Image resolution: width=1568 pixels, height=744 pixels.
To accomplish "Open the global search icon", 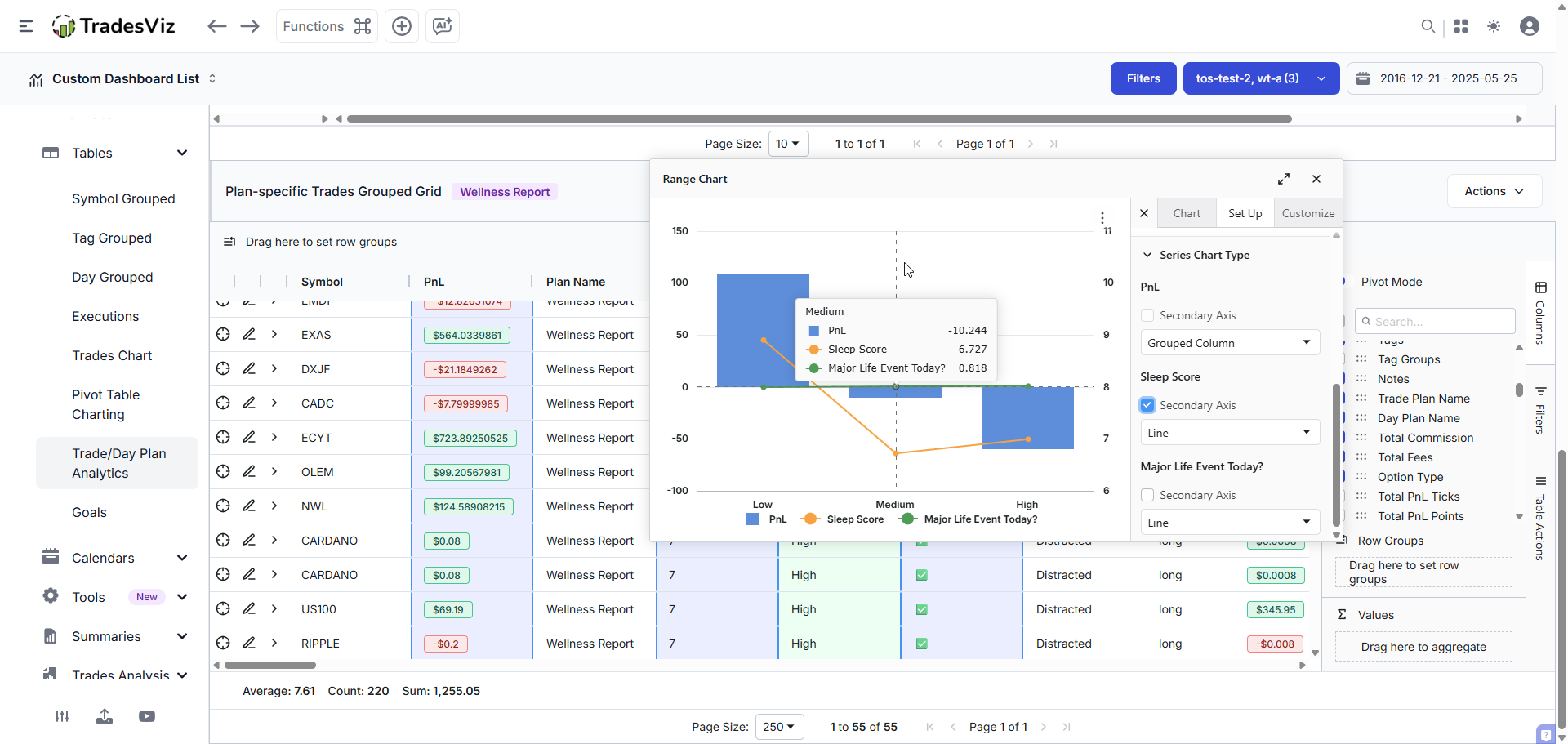I will click(x=1428, y=26).
